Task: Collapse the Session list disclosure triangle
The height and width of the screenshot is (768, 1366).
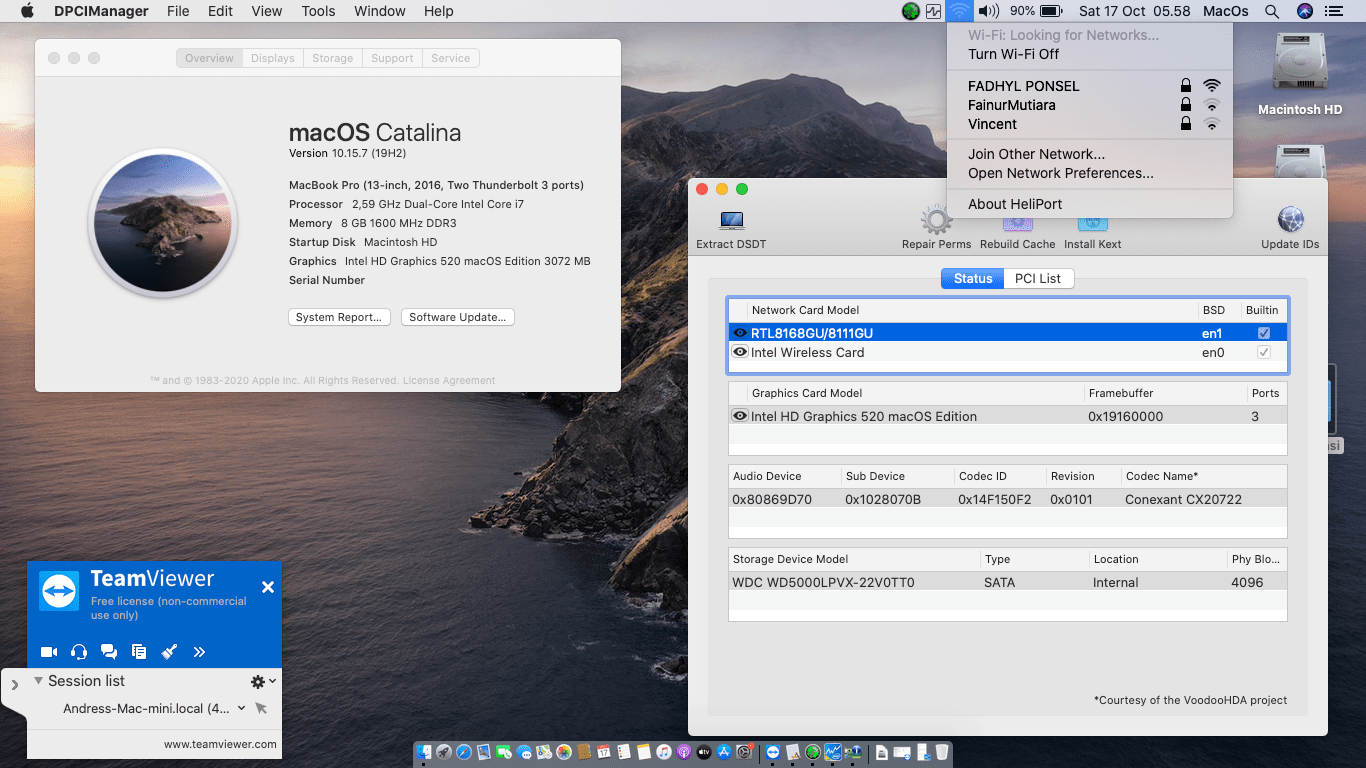Action: (x=38, y=680)
